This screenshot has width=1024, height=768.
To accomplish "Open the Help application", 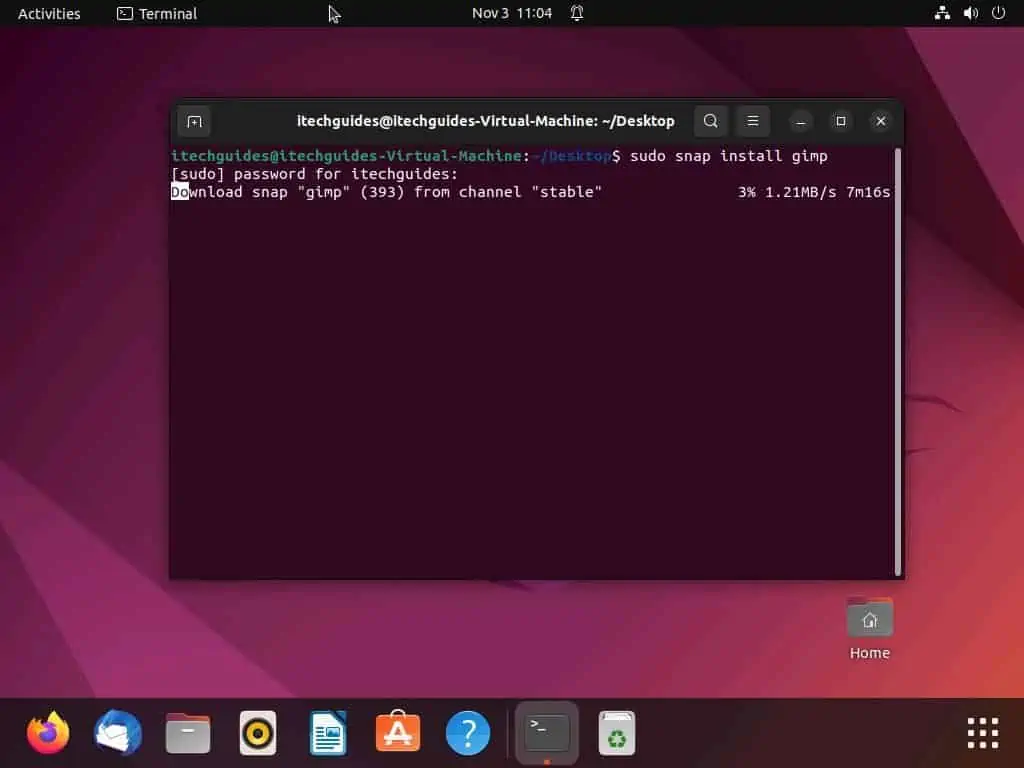I will click(x=467, y=732).
